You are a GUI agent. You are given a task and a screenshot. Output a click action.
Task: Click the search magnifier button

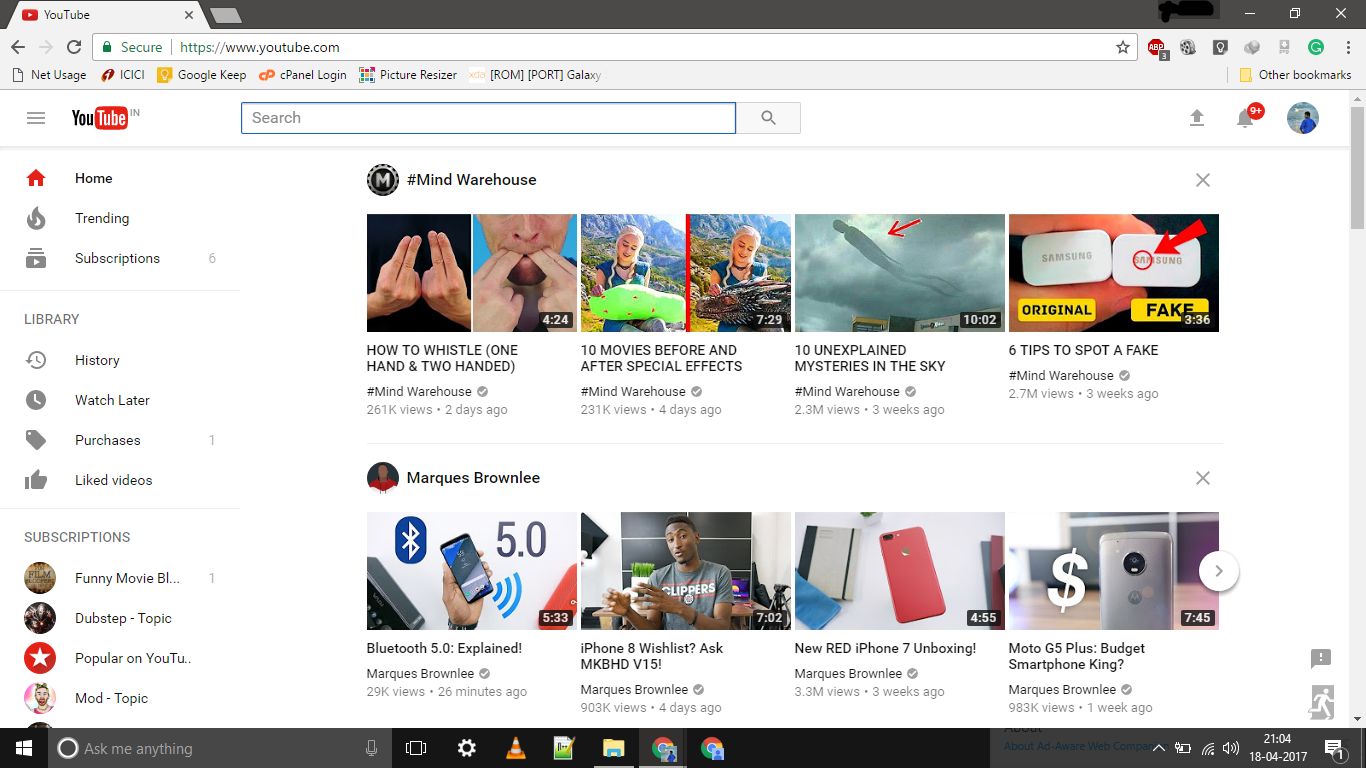click(x=768, y=118)
